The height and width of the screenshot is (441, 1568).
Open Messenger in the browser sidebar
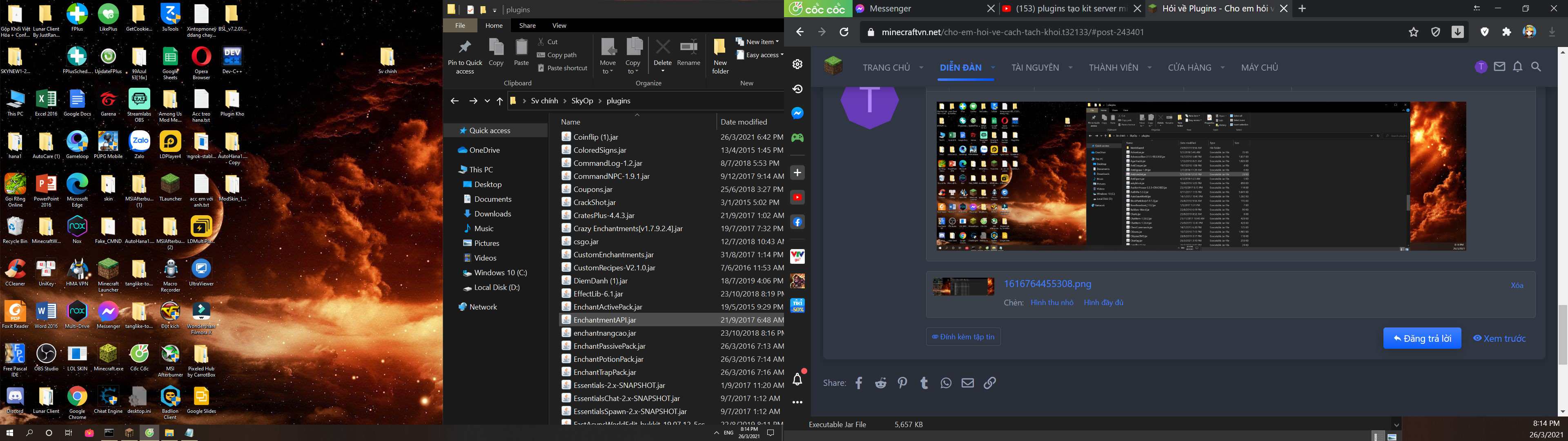797,113
